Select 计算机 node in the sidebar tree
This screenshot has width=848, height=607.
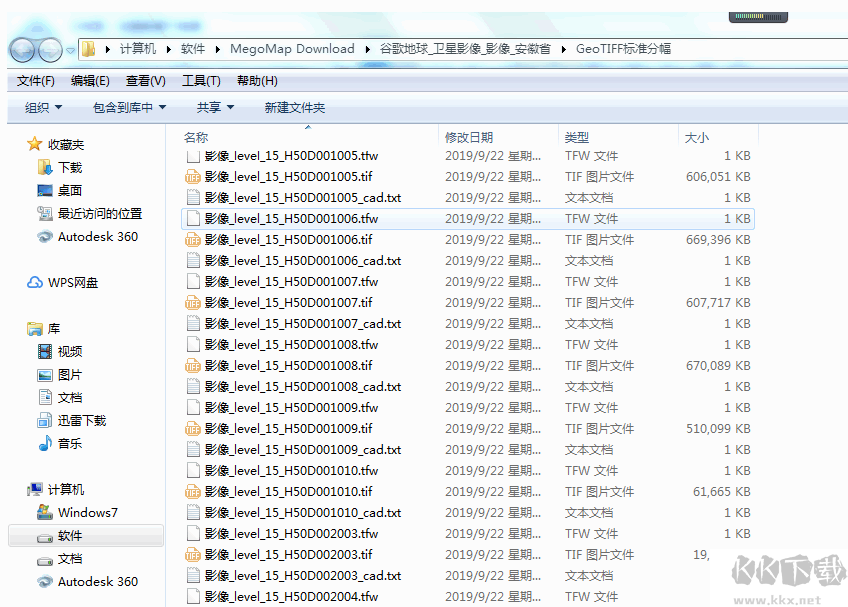pyautogui.click(x=56, y=490)
